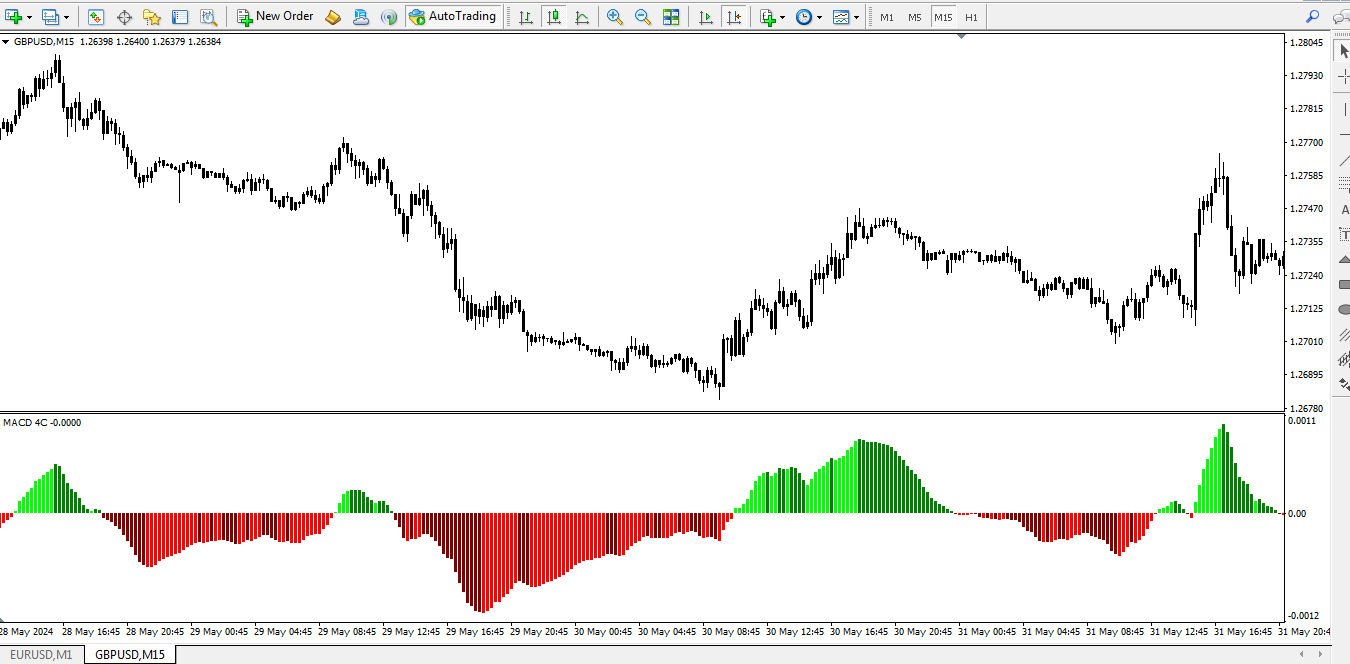Open the Market Watch panel
Screen dimensions: 1350x664
click(95, 16)
